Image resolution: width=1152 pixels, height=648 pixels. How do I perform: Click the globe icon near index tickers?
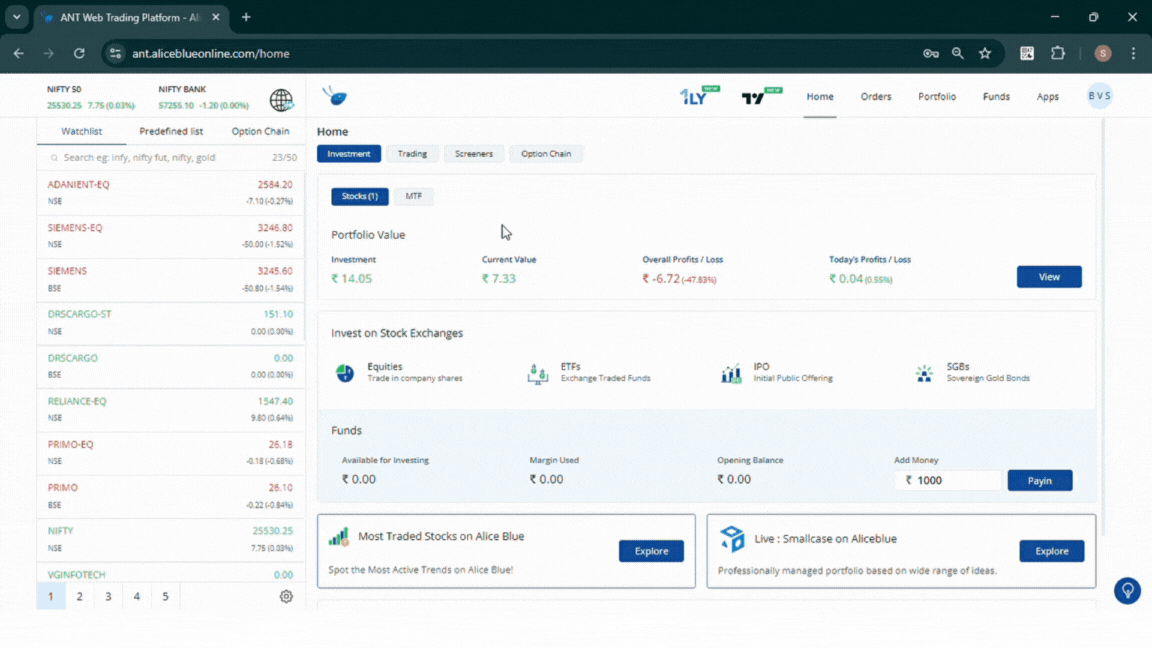pyautogui.click(x=281, y=100)
